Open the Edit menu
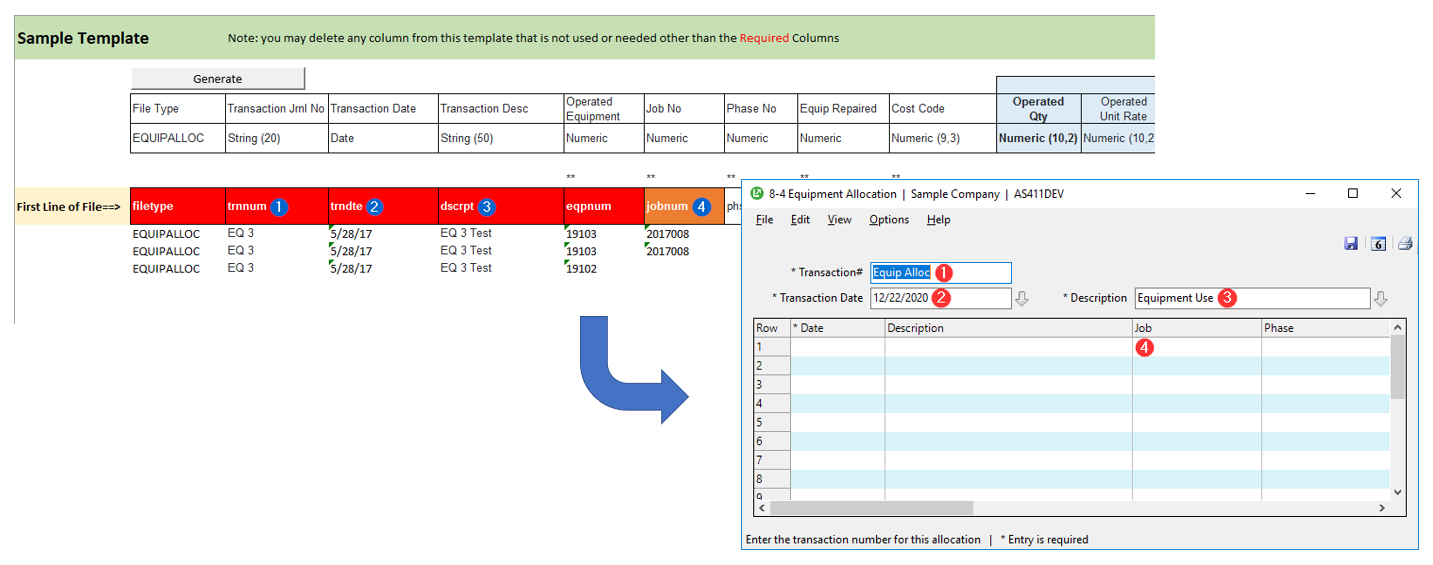1433x565 pixels. (x=800, y=220)
